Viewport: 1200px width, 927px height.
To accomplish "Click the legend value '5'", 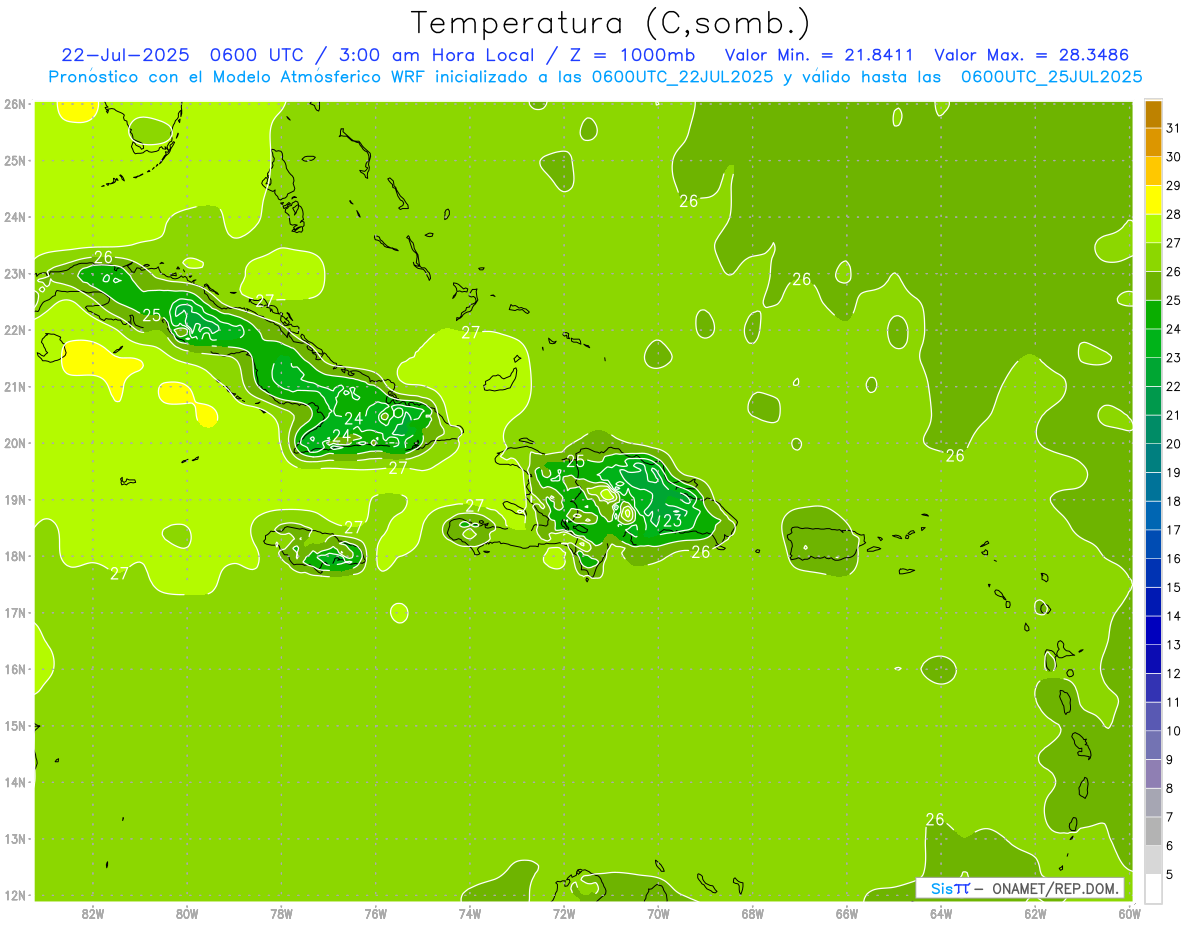I will tap(1170, 873).
